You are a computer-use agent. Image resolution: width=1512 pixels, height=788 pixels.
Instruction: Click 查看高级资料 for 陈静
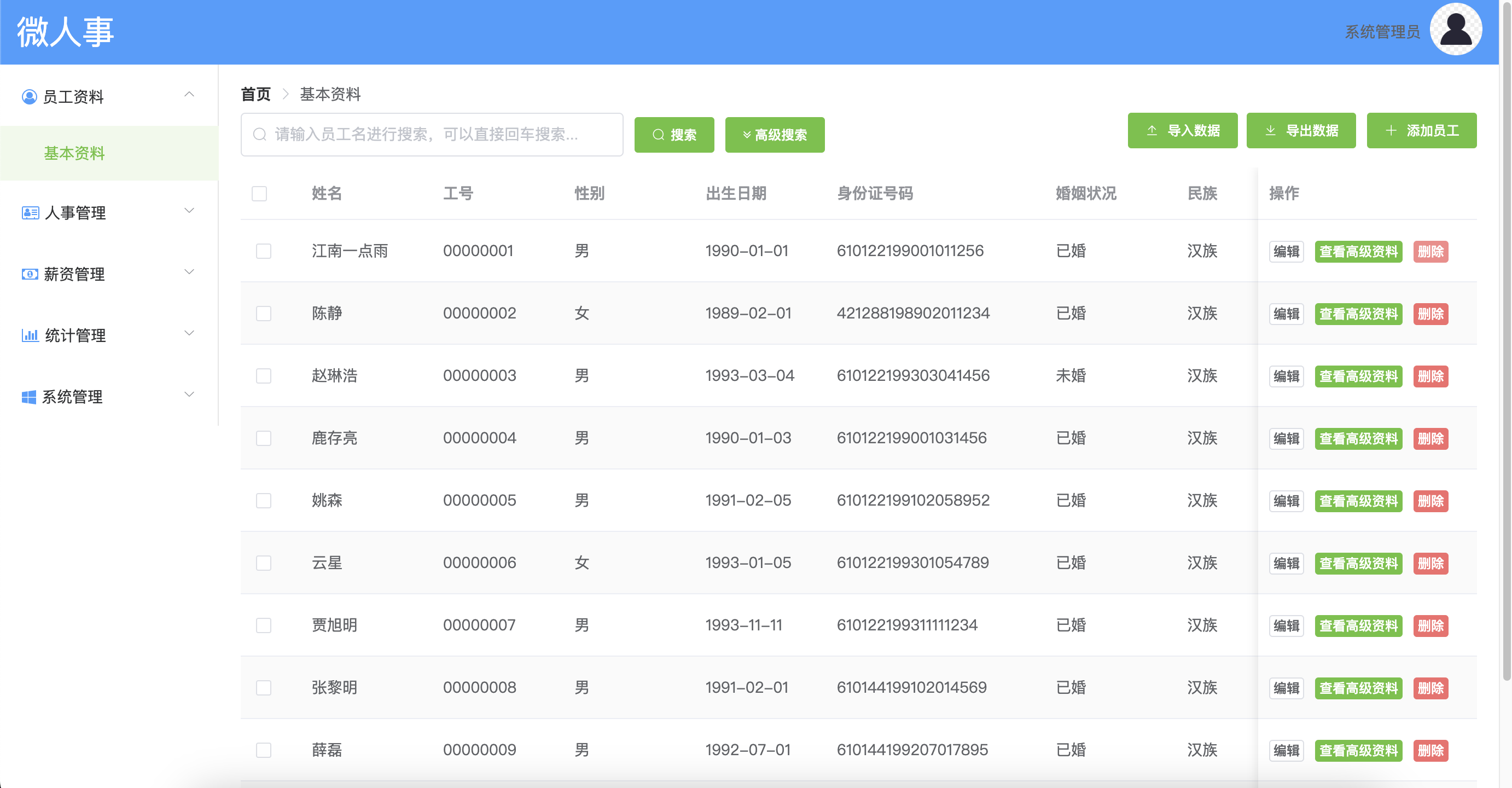(1358, 314)
